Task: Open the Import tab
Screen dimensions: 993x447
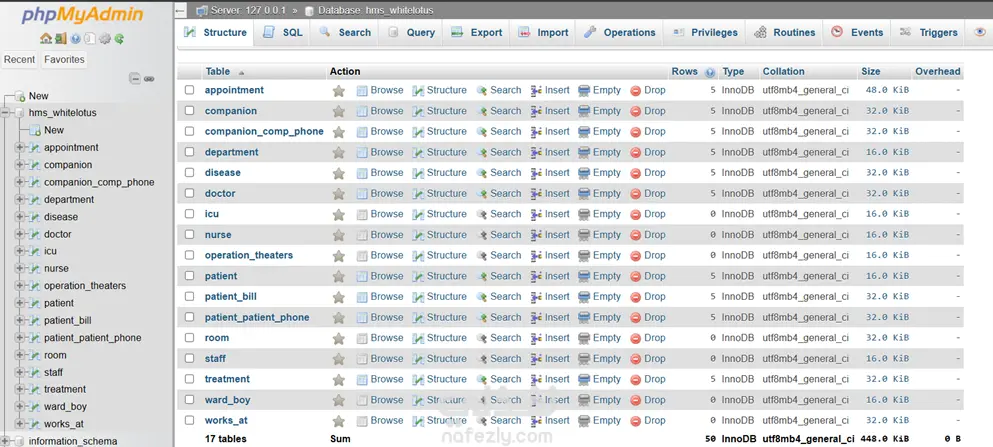Action: [543, 33]
